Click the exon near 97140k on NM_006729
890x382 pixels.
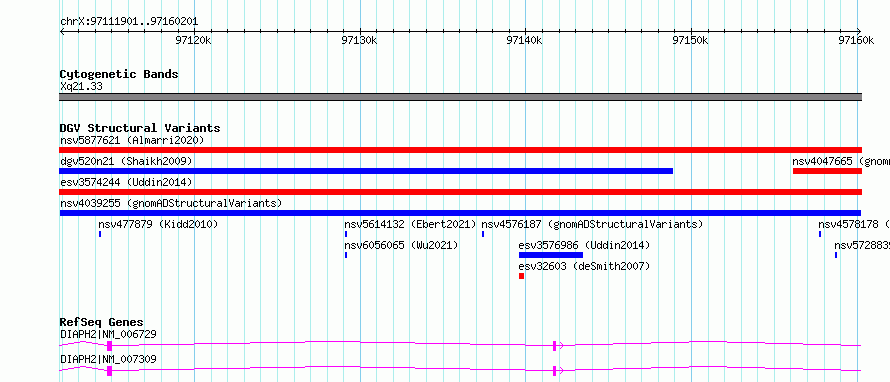click(x=555, y=346)
